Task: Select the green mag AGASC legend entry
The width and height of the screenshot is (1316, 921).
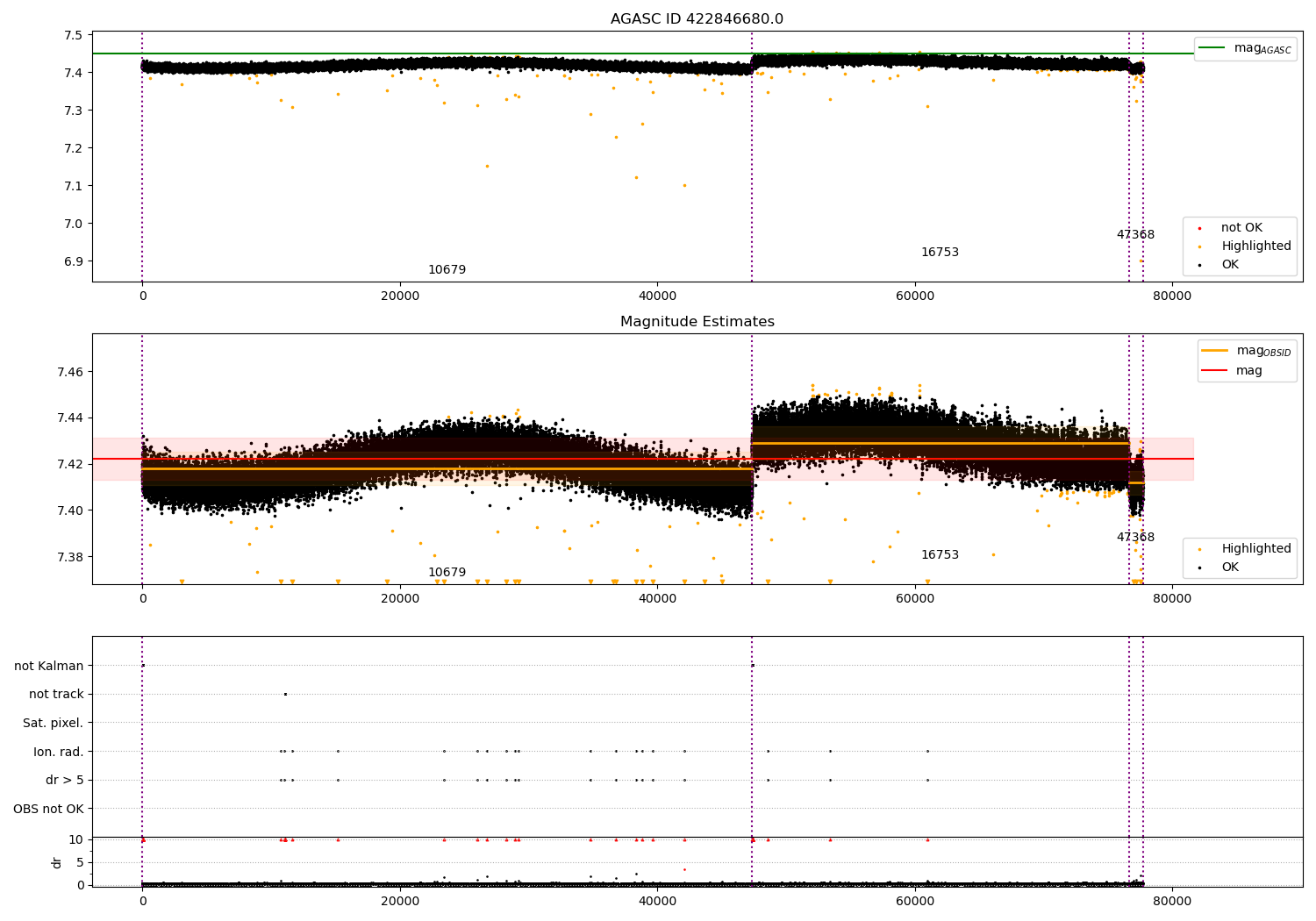Action: click(1245, 48)
